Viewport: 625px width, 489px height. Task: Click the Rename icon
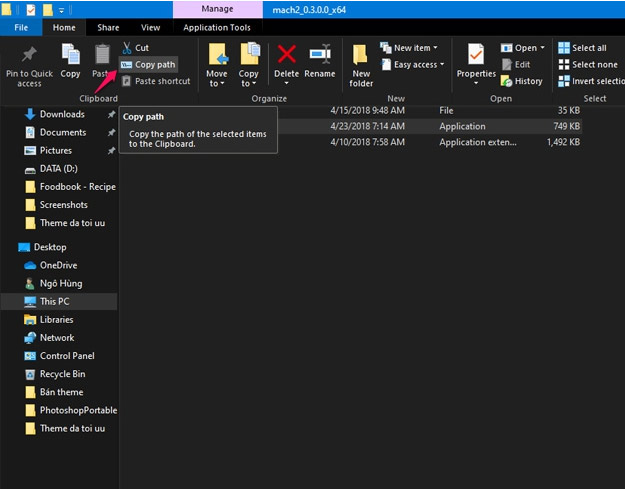coord(320,60)
